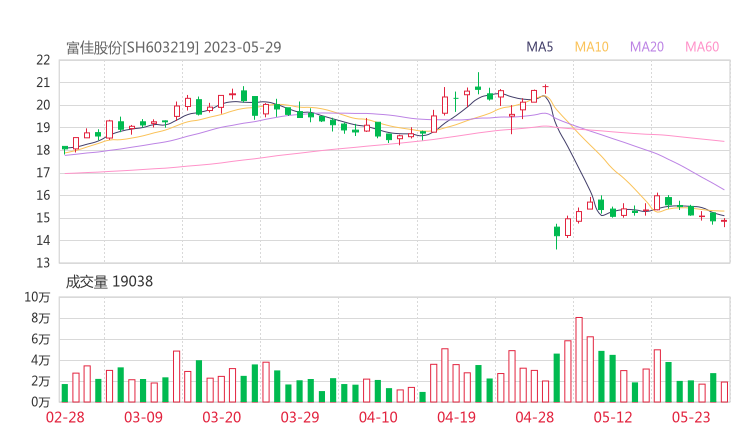Click the 19 price axis label
Image resolution: width=740 pixels, height=440 pixels.
pyautogui.click(x=43, y=127)
